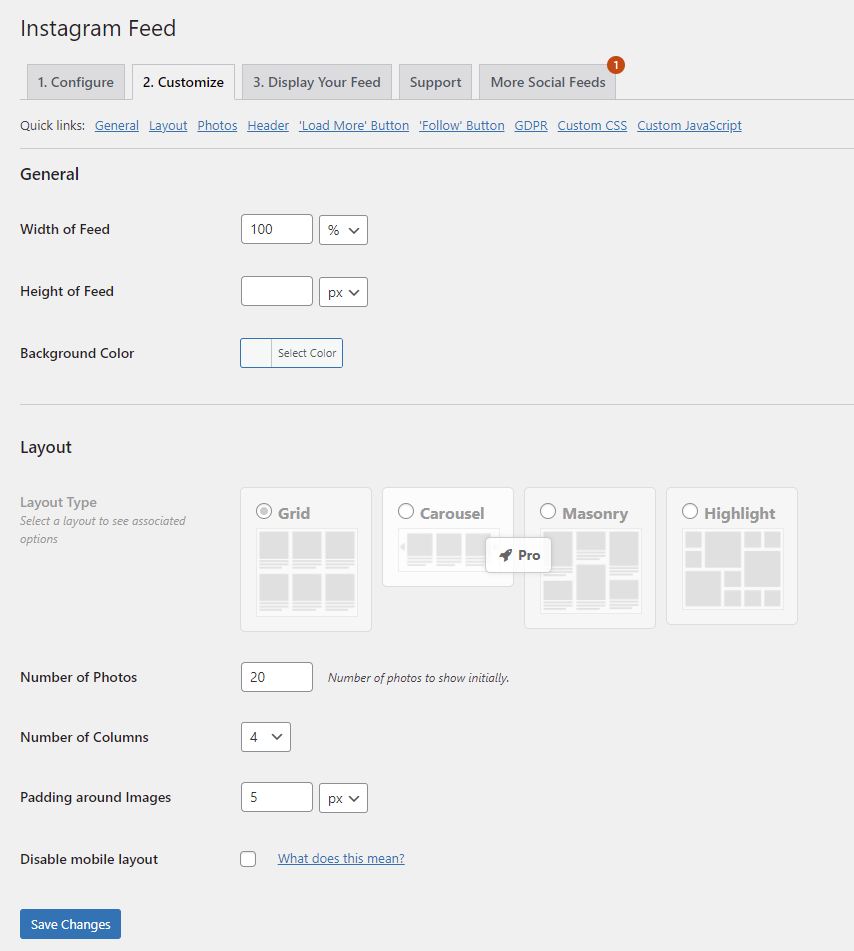
Task: Open the 3. Display Your Feed tab
Action: (x=317, y=82)
